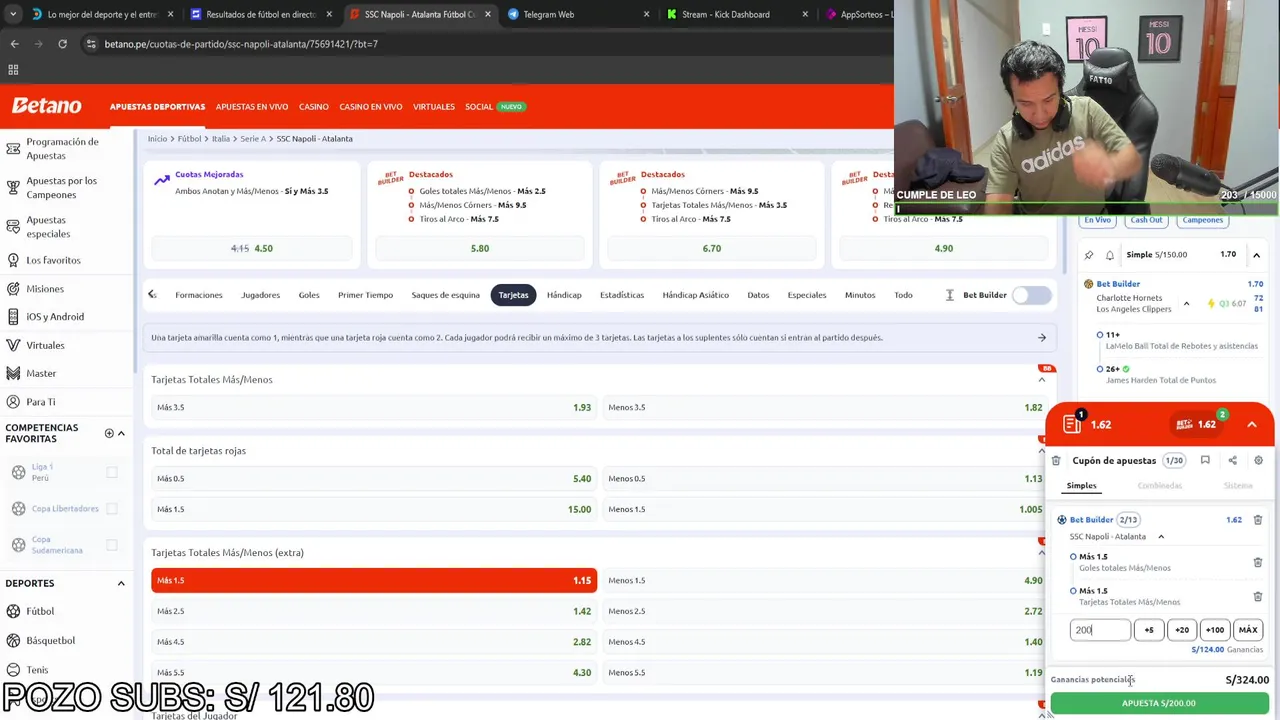Open the card rules info arrow

(1042, 338)
